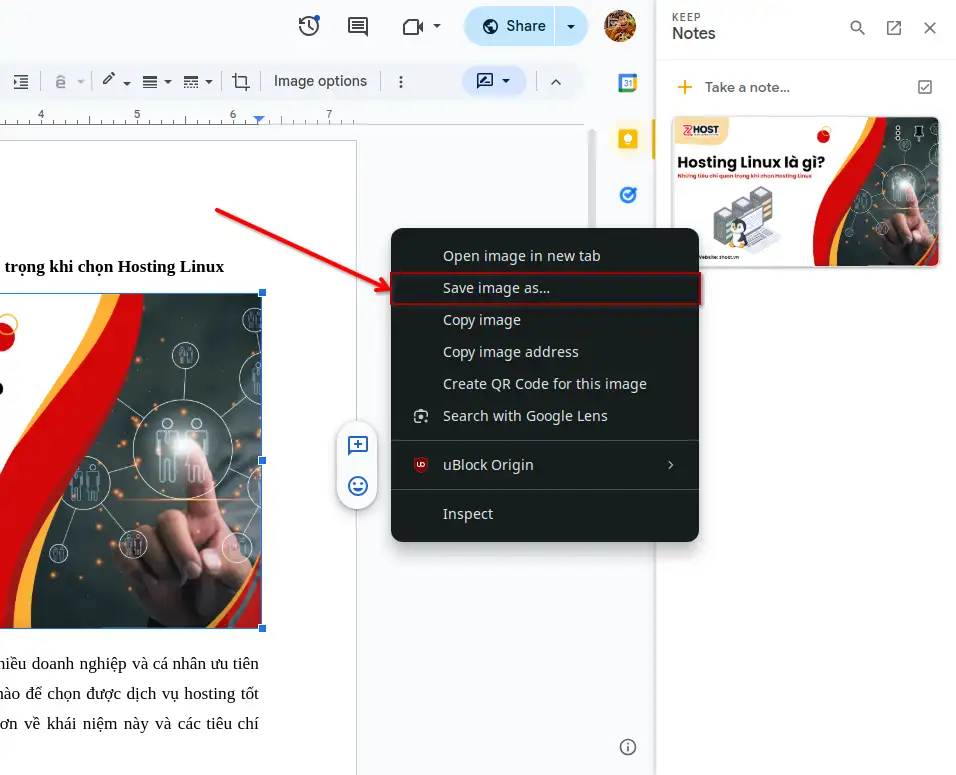Screen dimensions: 956x775
Task: Collapse the menus with the up chevron
Action: (555, 82)
